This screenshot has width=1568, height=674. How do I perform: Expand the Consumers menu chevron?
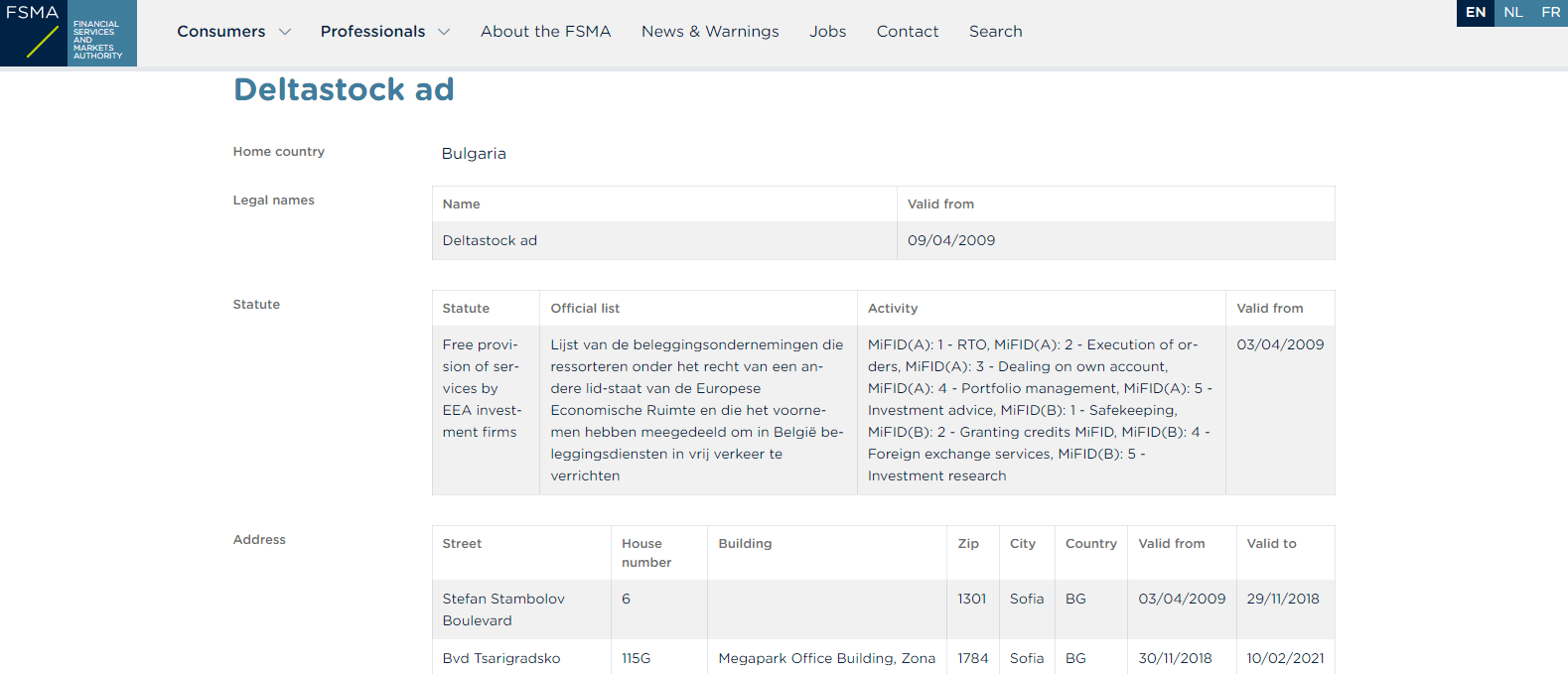point(285,32)
